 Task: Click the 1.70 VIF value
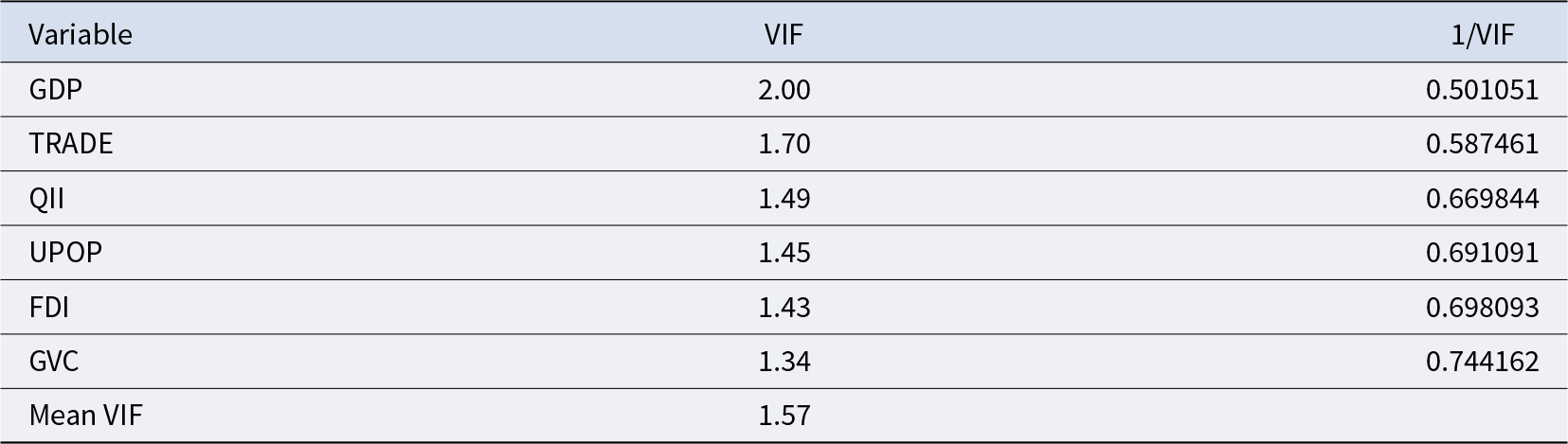(784, 144)
